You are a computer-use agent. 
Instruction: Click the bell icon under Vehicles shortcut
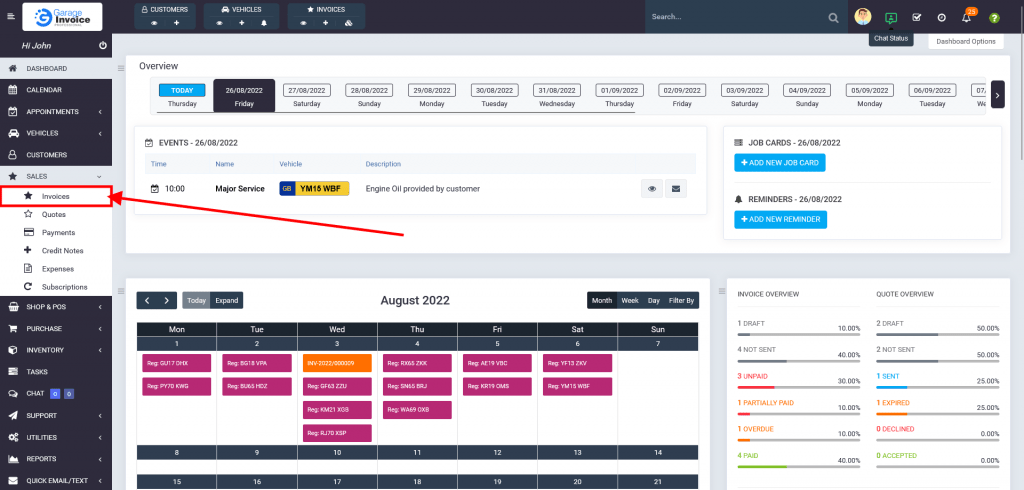[264, 22]
